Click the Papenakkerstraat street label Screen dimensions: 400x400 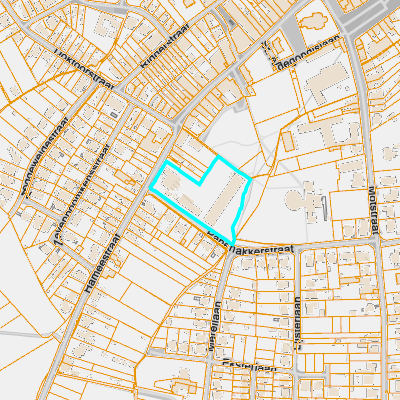(x=250, y=244)
